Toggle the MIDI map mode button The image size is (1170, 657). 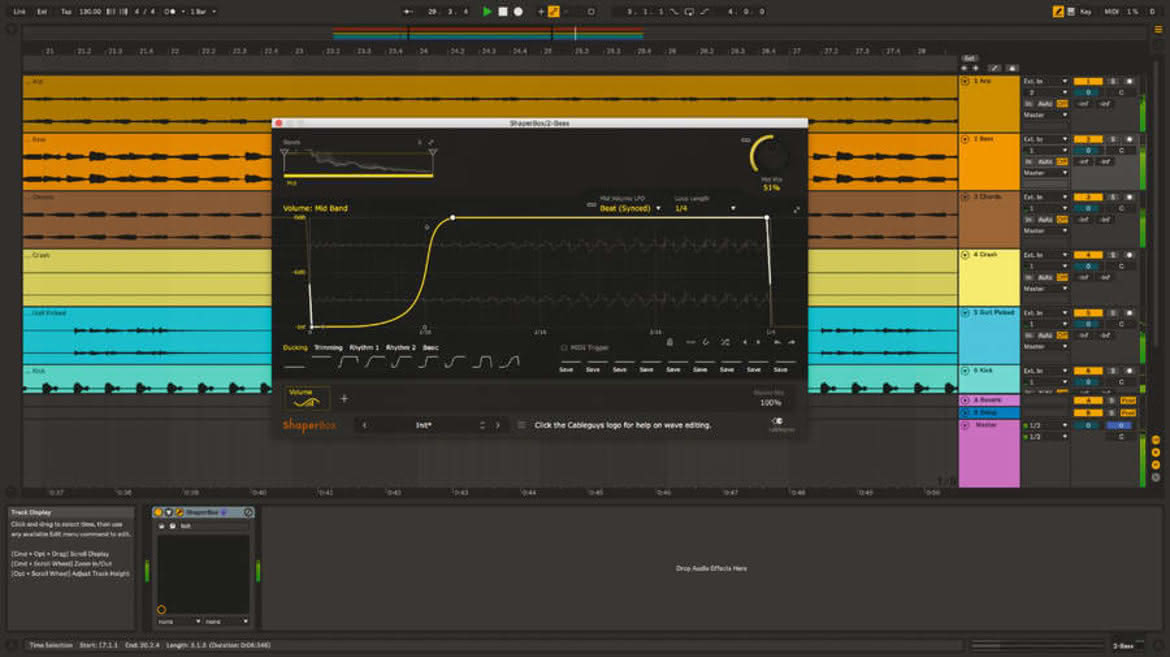click(1111, 11)
